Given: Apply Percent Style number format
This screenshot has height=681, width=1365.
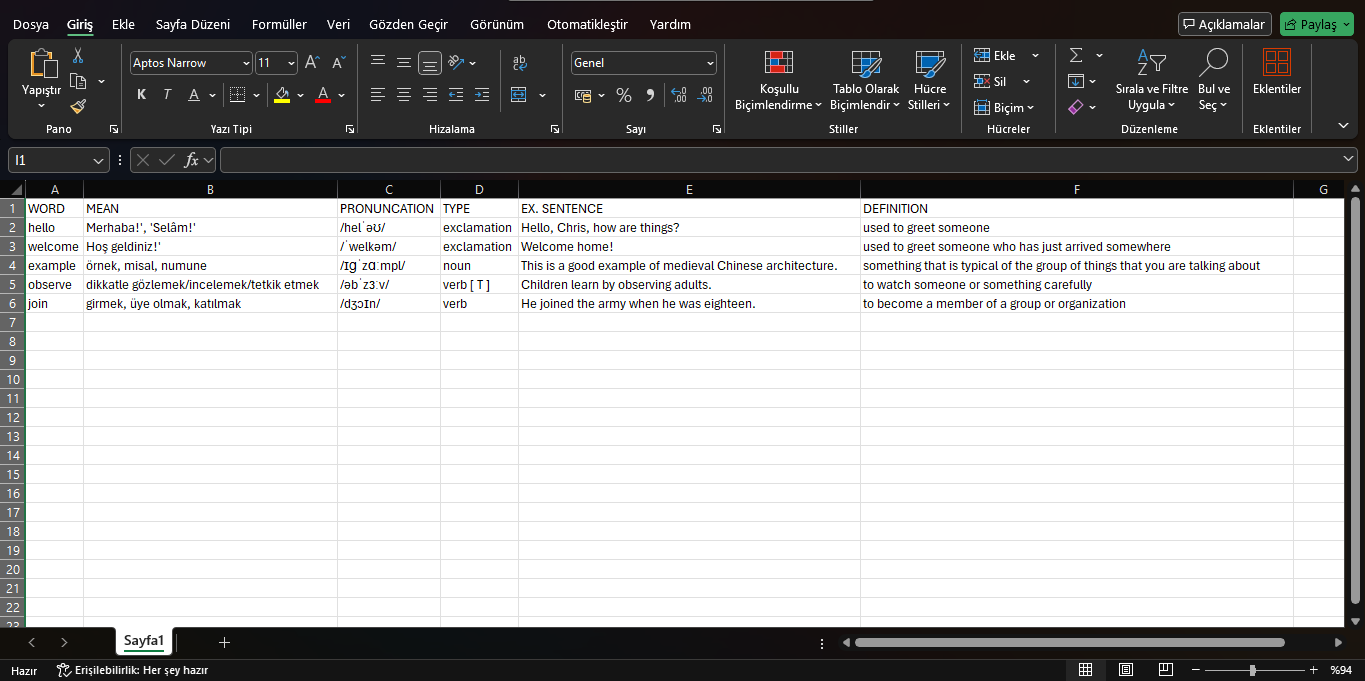Looking at the screenshot, I should 624,95.
